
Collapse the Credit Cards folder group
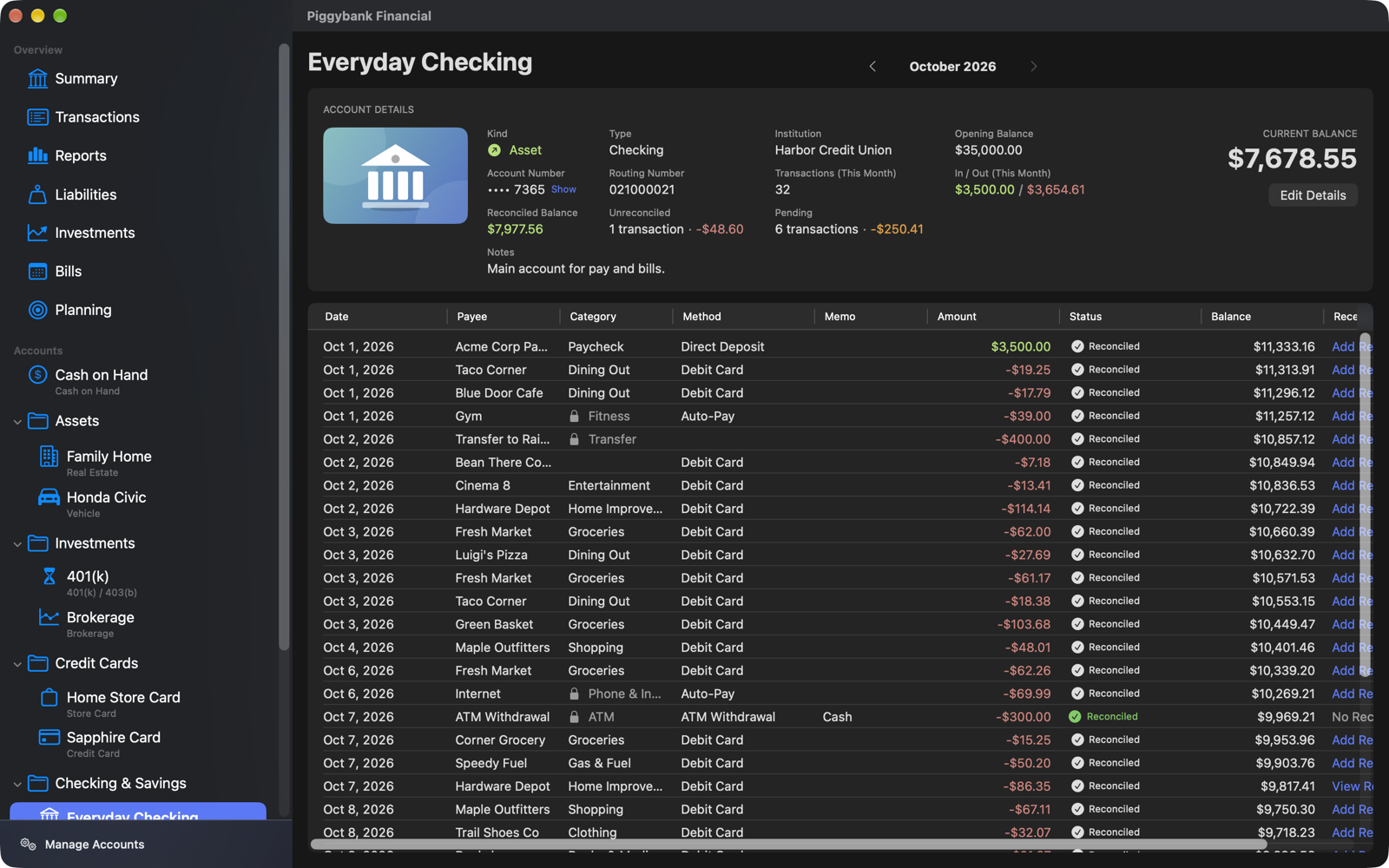tap(17, 664)
